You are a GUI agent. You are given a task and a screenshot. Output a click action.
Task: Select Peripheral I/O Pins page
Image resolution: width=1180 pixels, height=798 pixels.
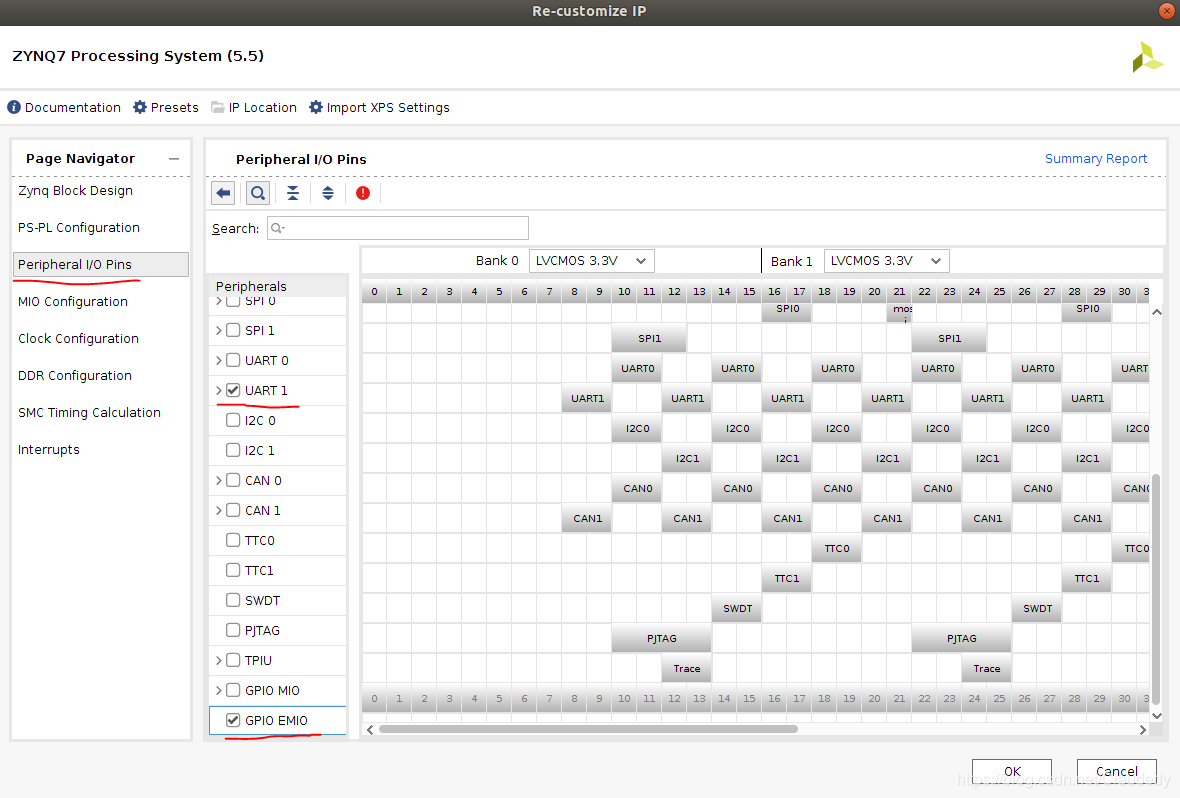point(101,264)
